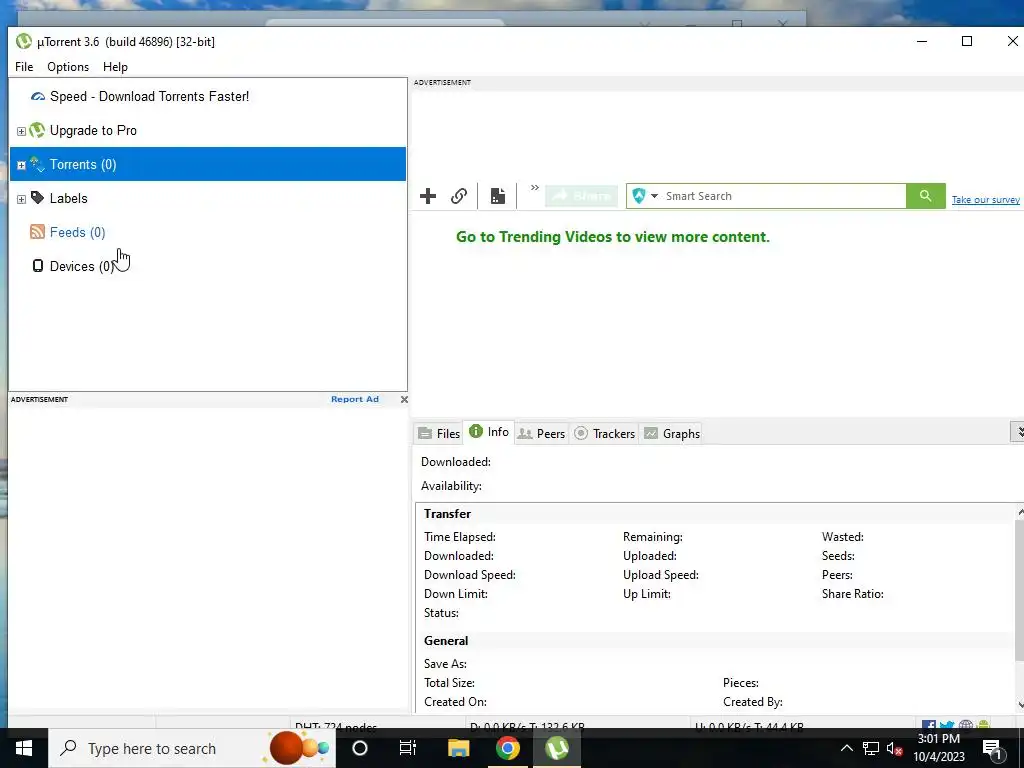Open File Explorer from taskbar
This screenshot has height=768, width=1024.
458,748
